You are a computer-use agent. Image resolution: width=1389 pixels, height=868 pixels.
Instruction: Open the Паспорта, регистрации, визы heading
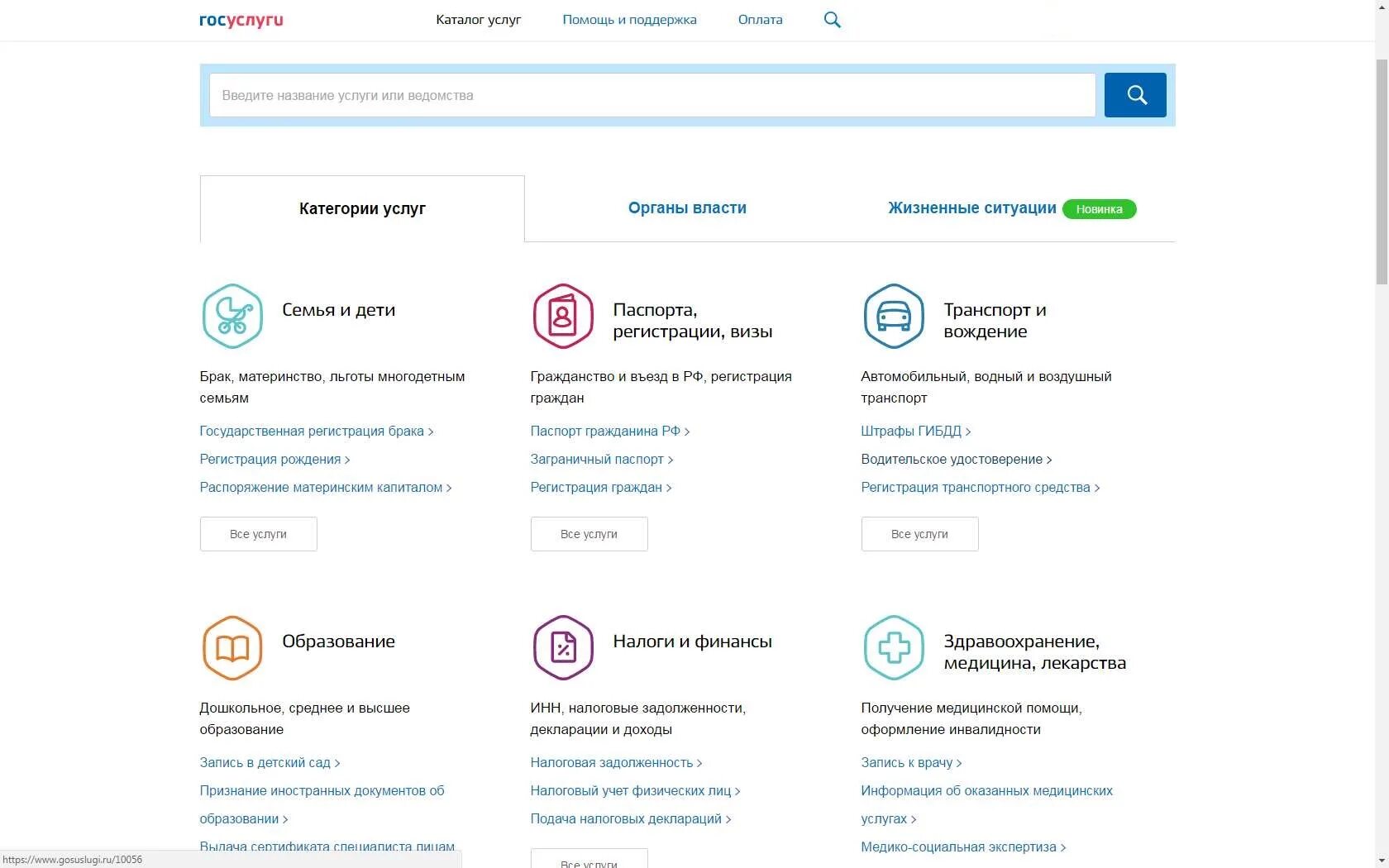tap(693, 321)
